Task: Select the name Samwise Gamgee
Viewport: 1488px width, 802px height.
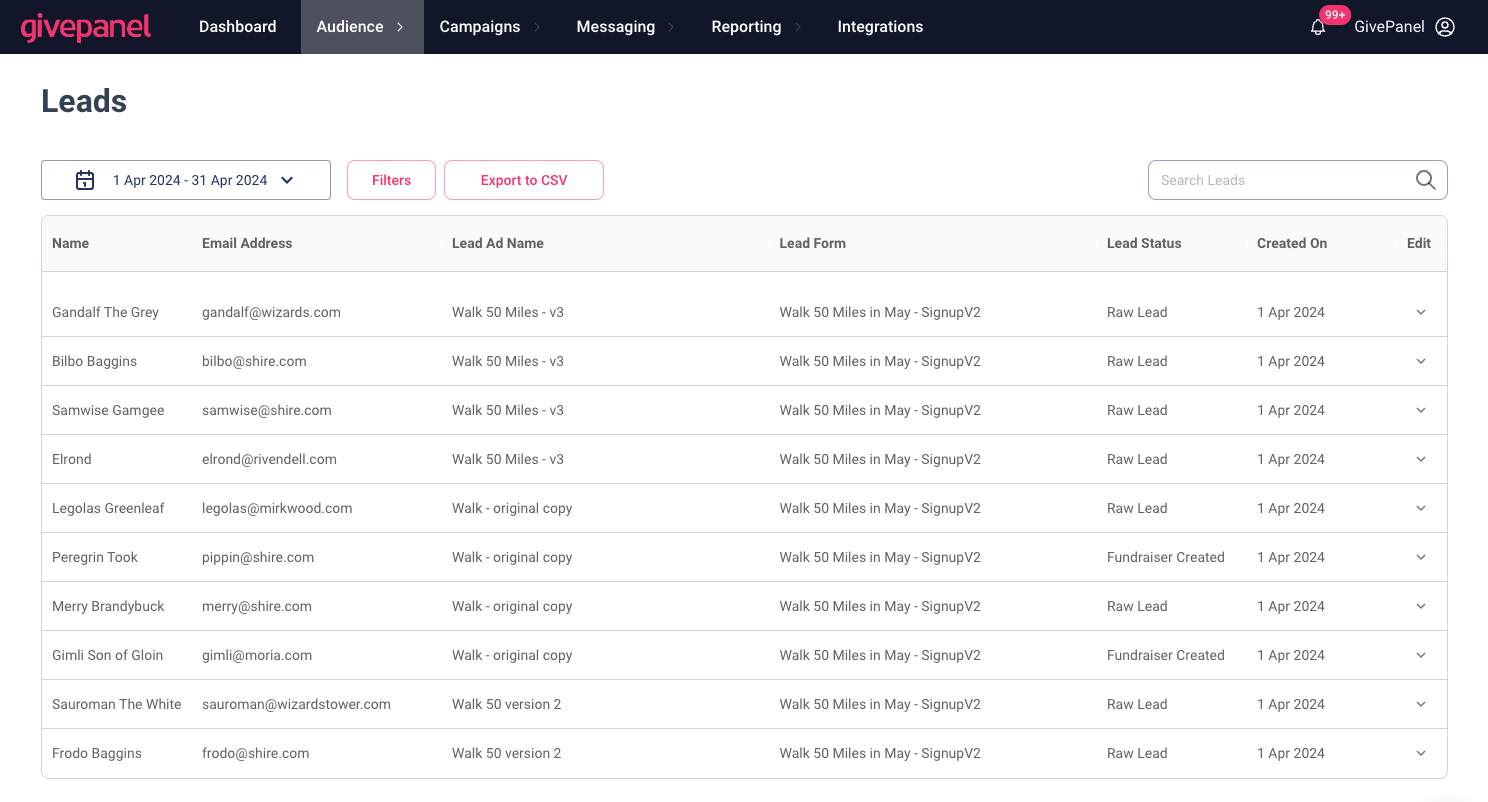Action: [108, 410]
